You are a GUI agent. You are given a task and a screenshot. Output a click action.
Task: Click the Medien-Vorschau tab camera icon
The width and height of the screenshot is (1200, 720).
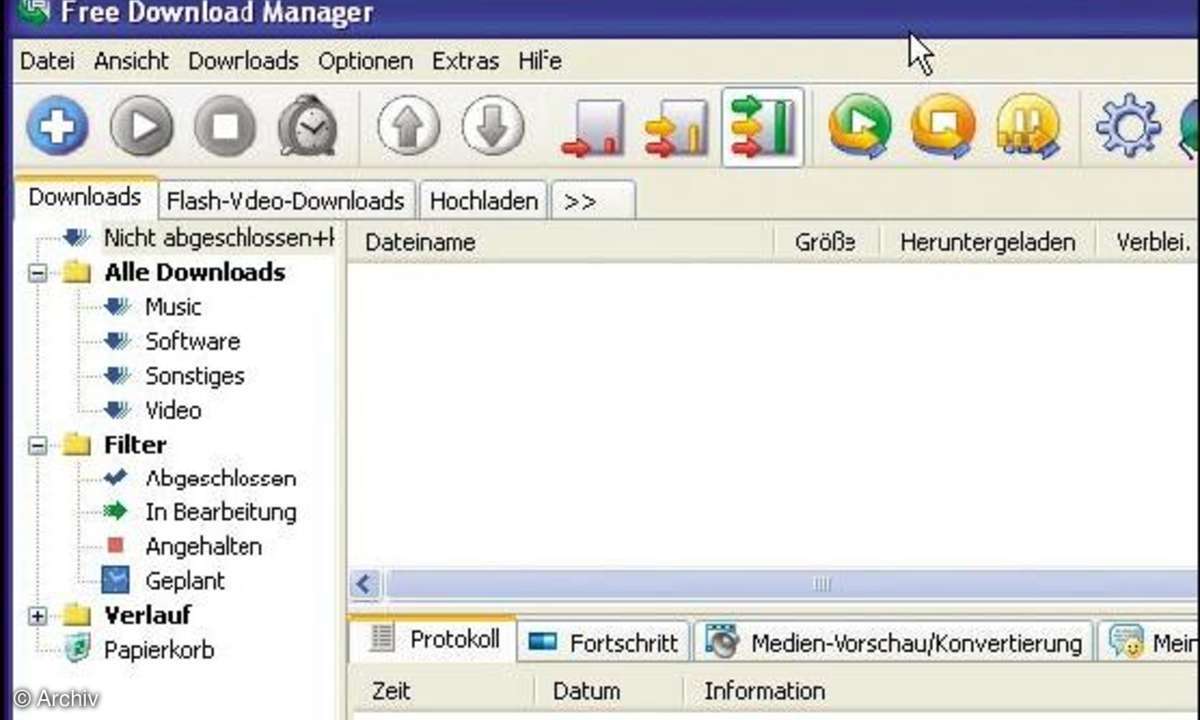point(722,642)
